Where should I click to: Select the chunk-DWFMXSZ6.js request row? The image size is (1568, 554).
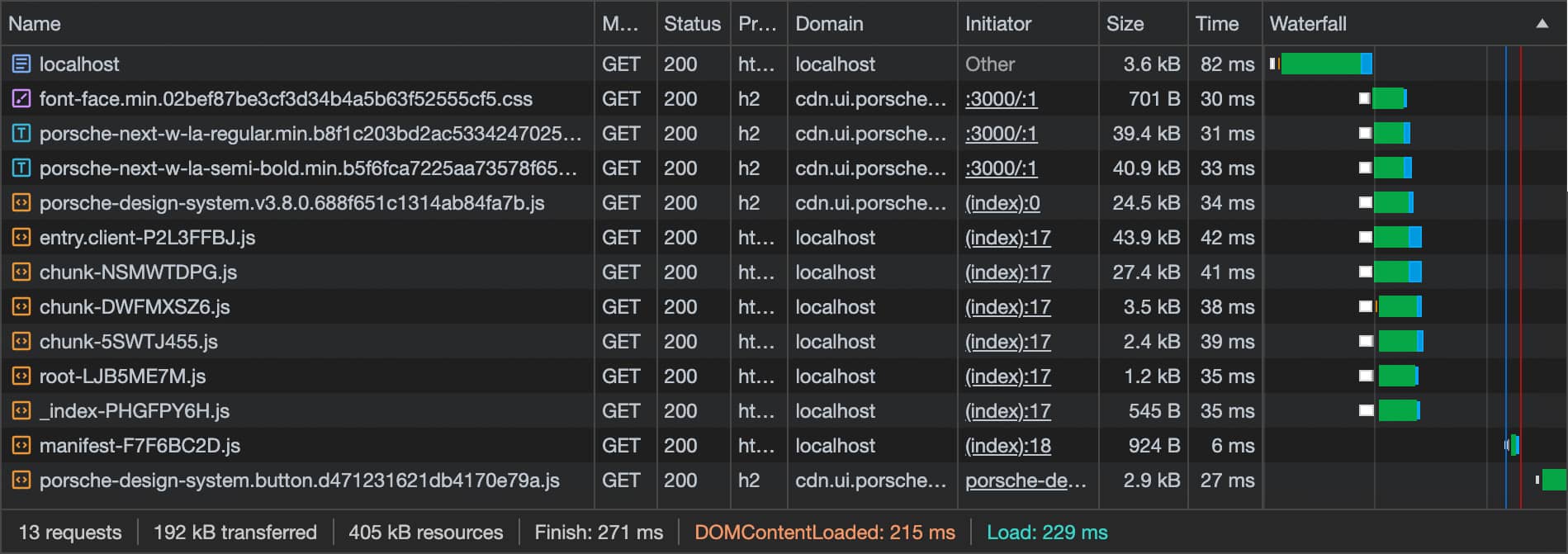click(134, 306)
